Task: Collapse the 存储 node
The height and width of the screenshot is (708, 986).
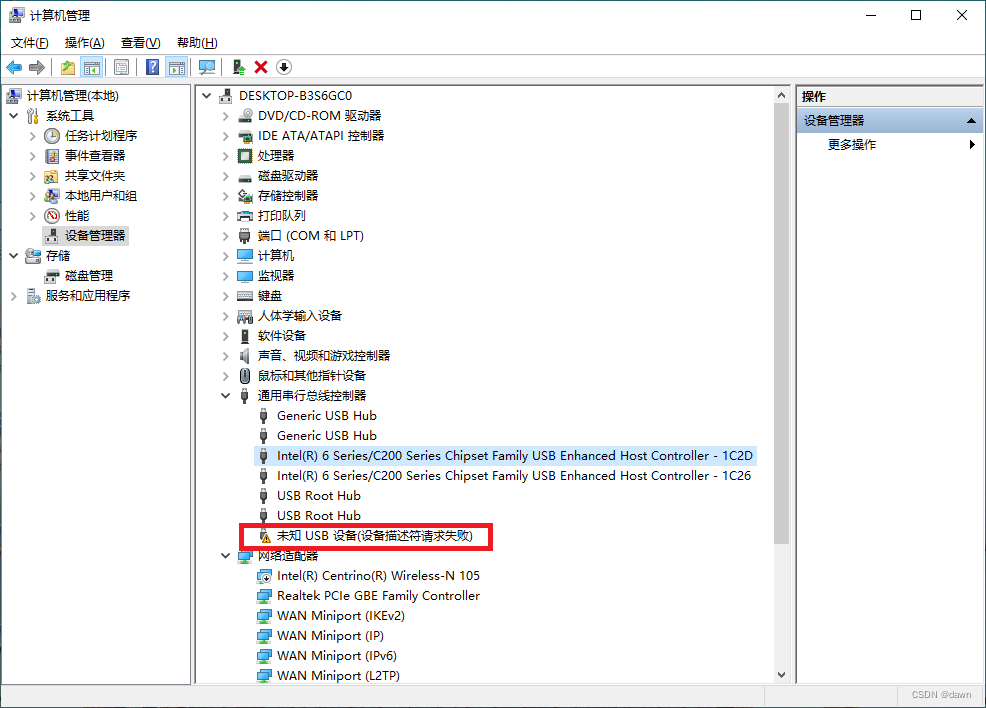Action: pos(14,256)
